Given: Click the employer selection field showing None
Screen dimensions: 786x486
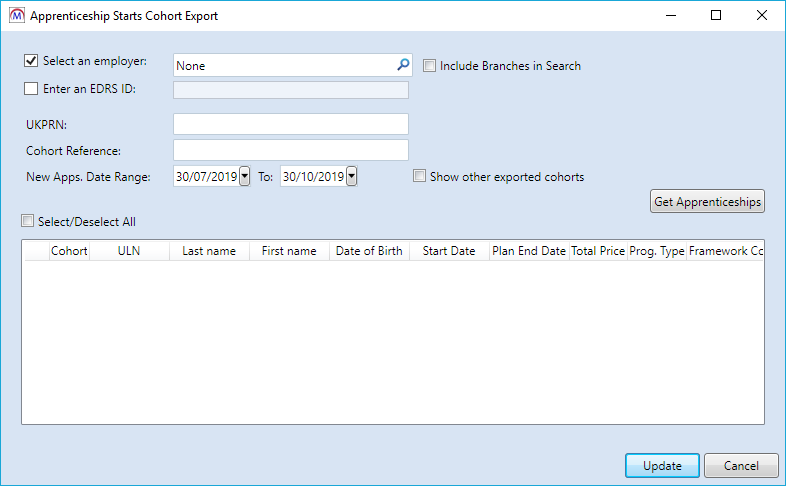Looking at the screenshot, I should pos(284,65).
